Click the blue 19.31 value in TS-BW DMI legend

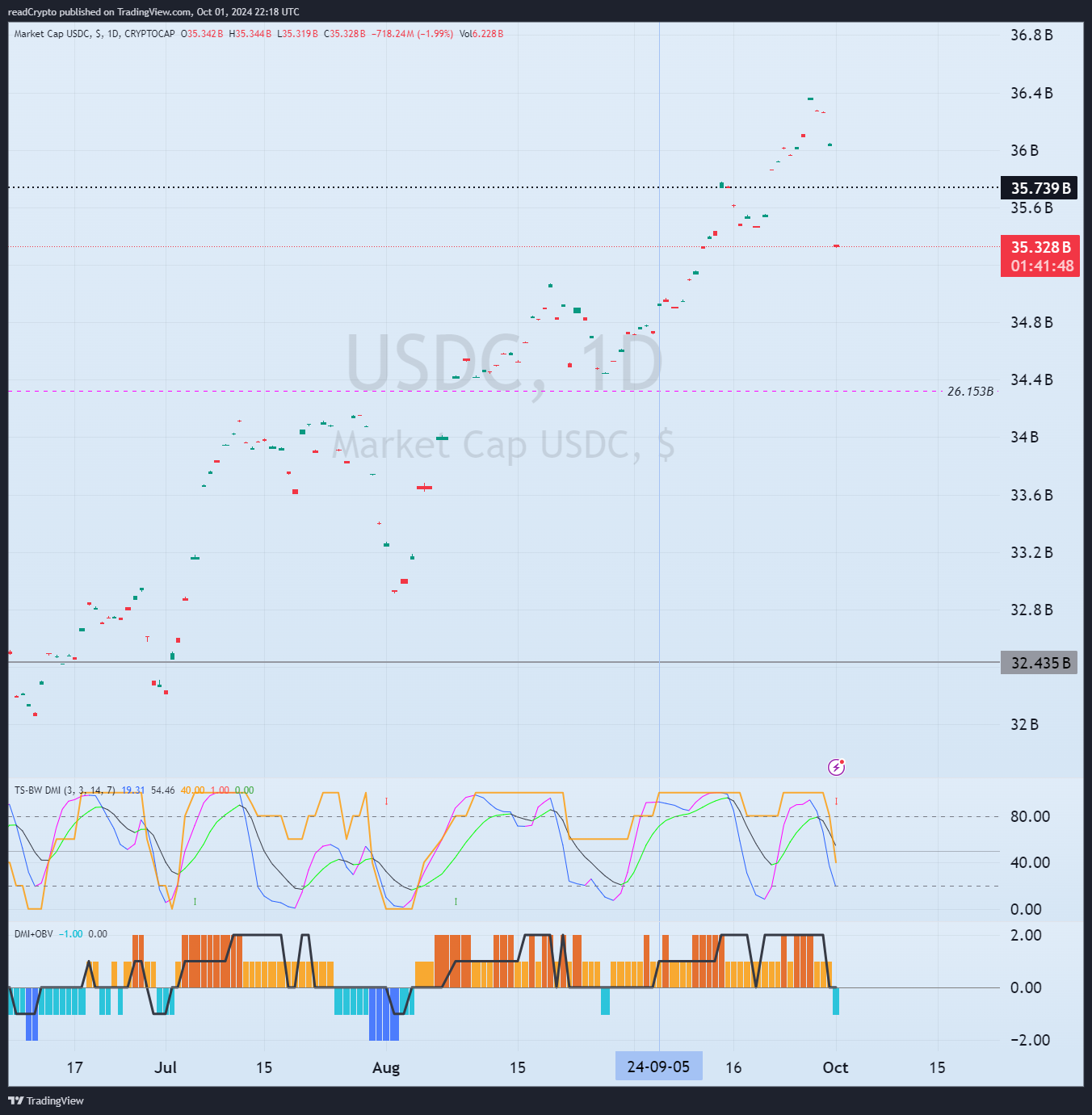click(x=133, y=790)
